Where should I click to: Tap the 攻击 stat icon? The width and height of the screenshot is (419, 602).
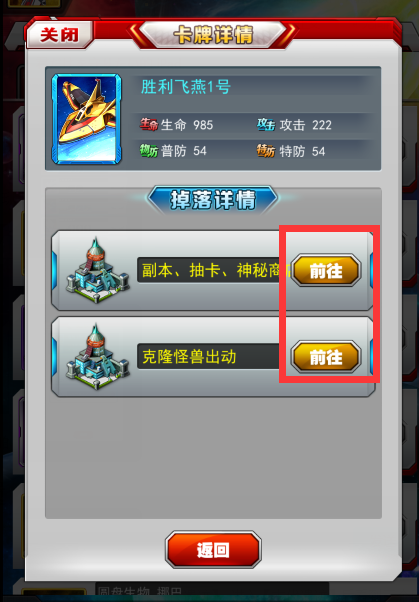[266, 124]
